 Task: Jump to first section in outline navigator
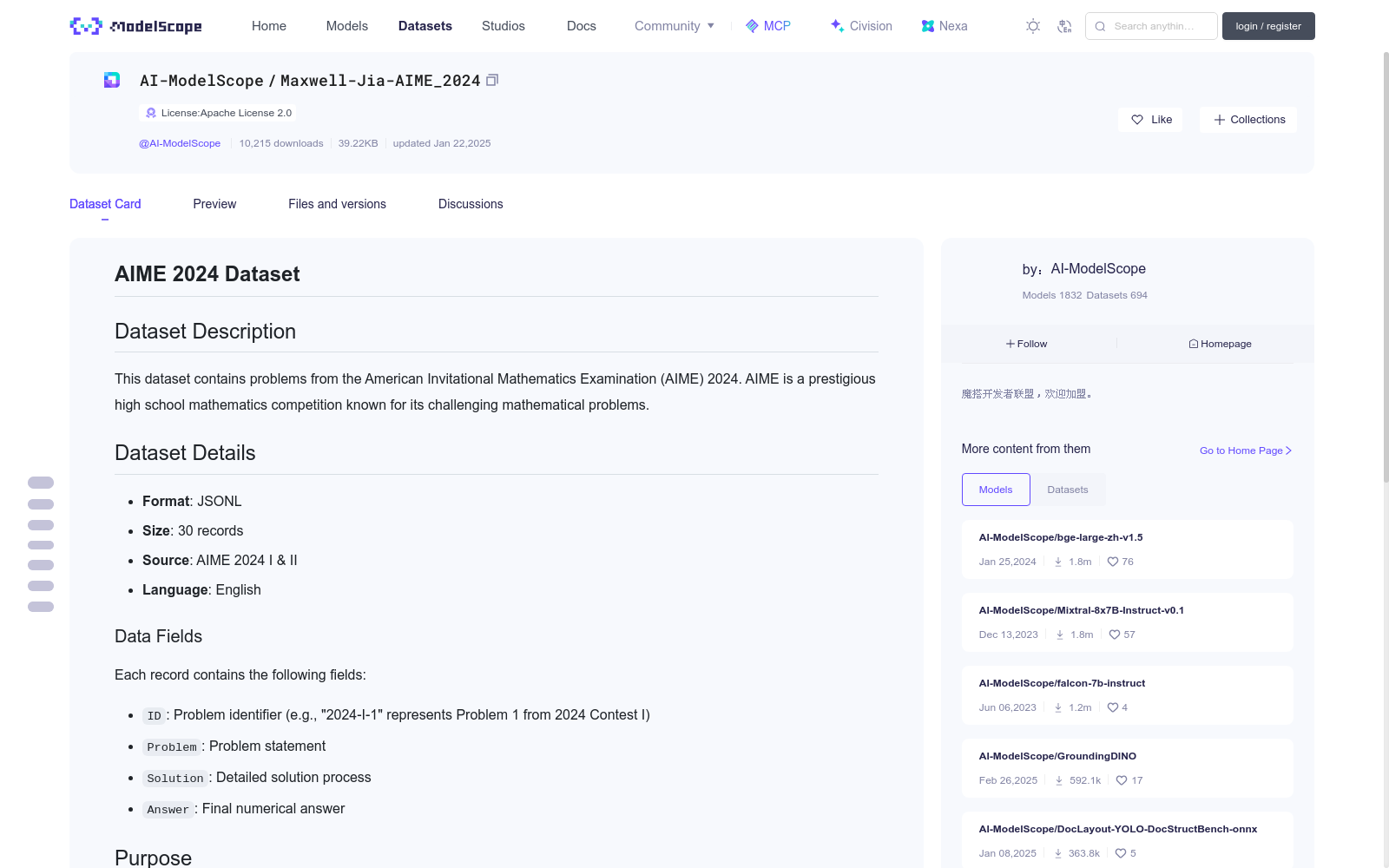pyautogui.click(x=41, y=483)
